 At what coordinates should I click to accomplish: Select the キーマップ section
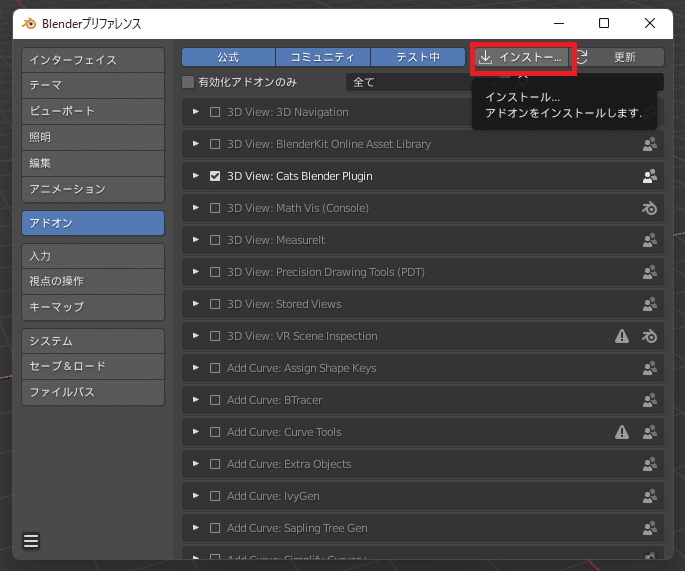tap(93, 307)
